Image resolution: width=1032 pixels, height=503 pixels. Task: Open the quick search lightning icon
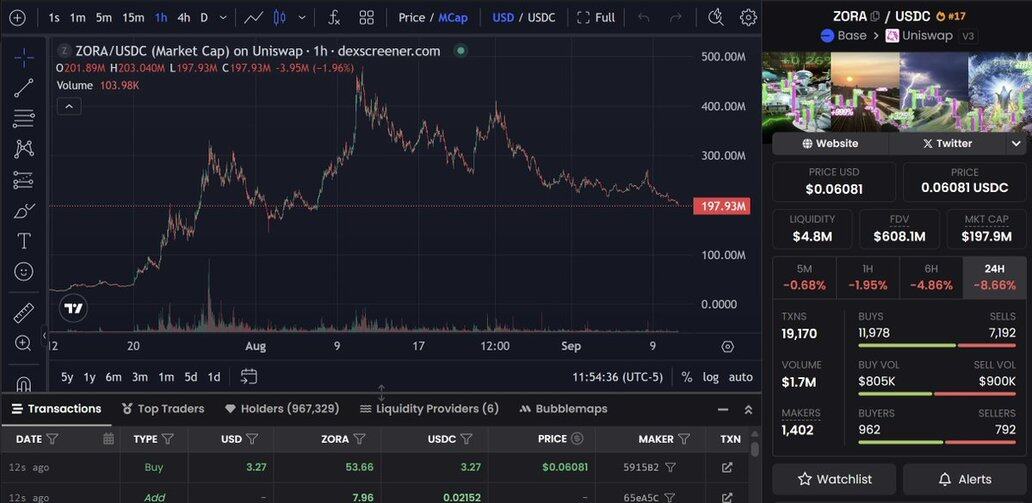point(716,18)
